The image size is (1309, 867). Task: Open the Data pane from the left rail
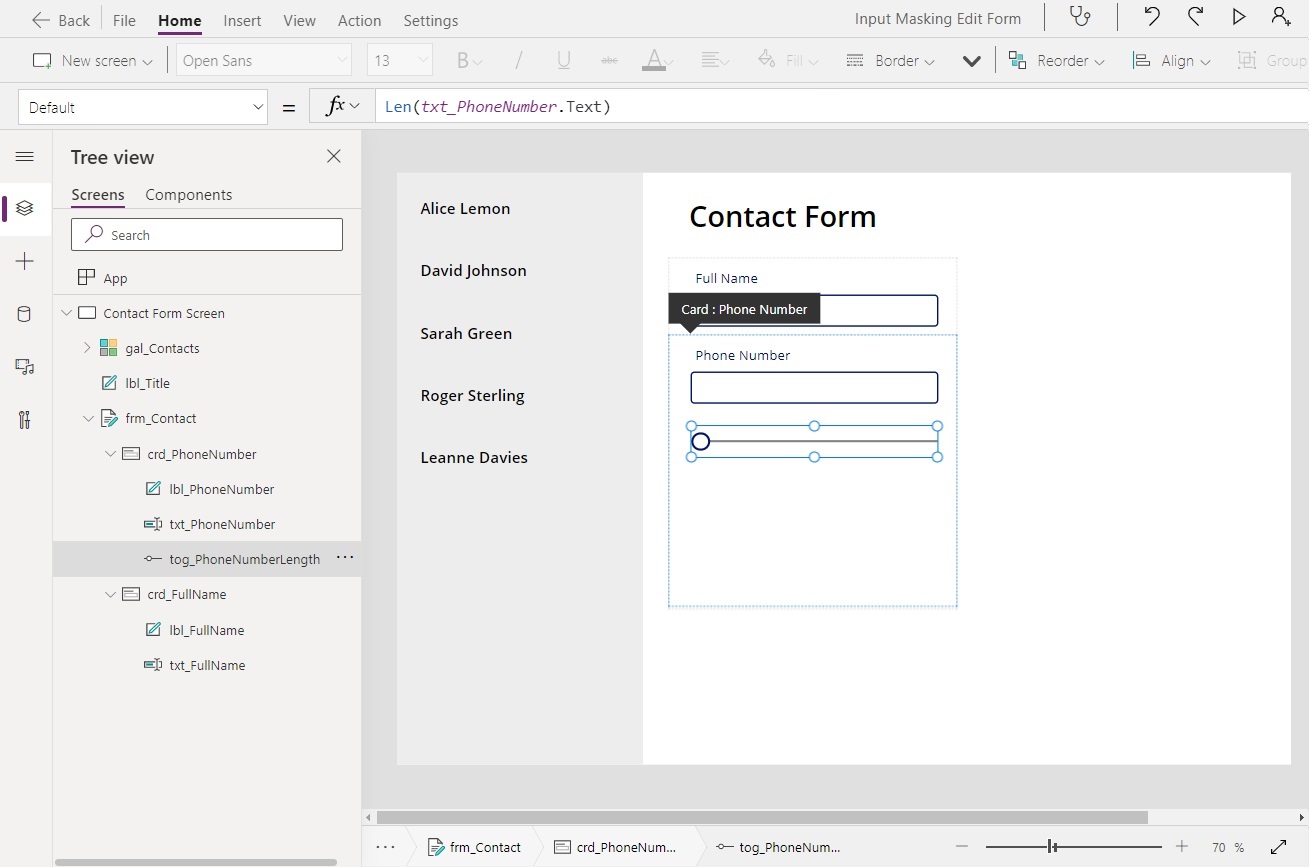point(25,313)
